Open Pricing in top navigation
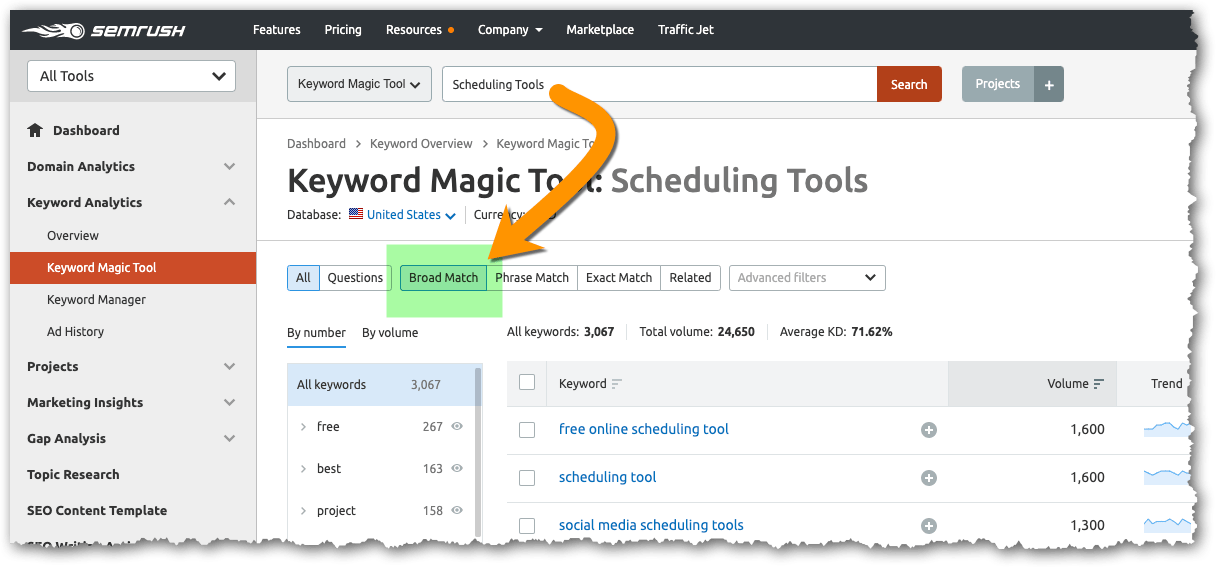1217x567 pixels. (x=343, y=30)
